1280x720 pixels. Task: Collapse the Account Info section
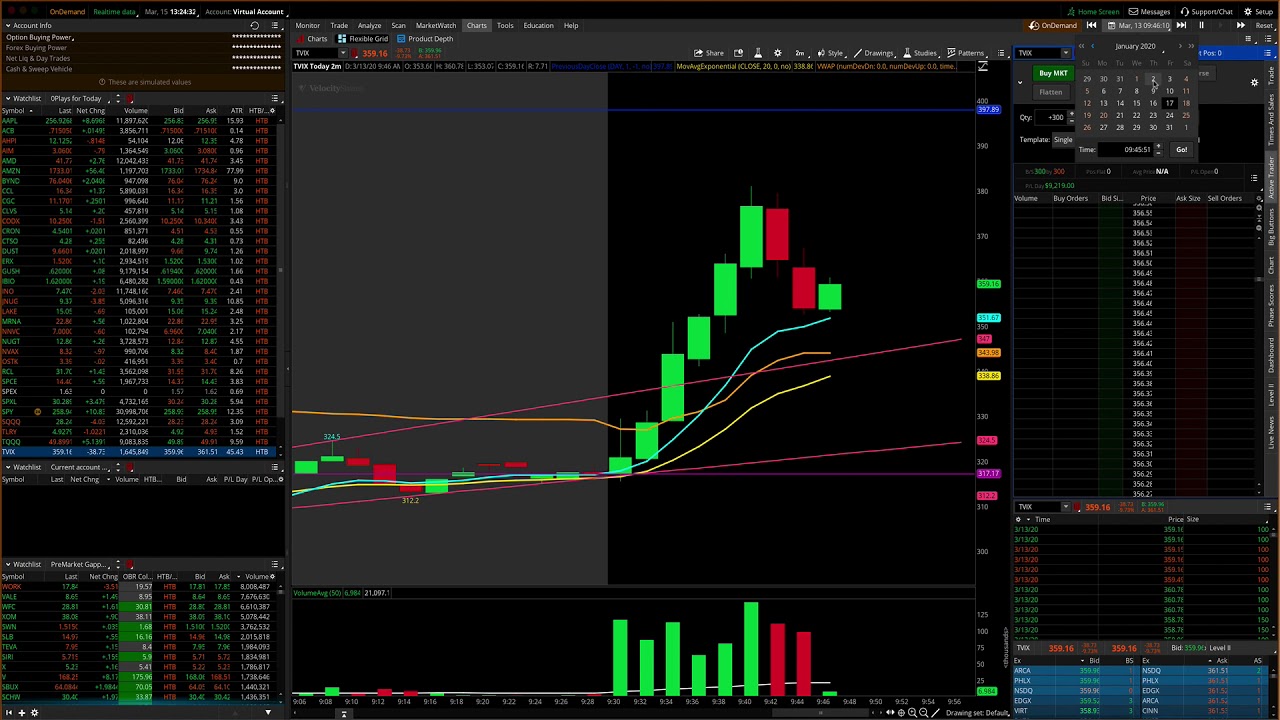tap(7, 25)
